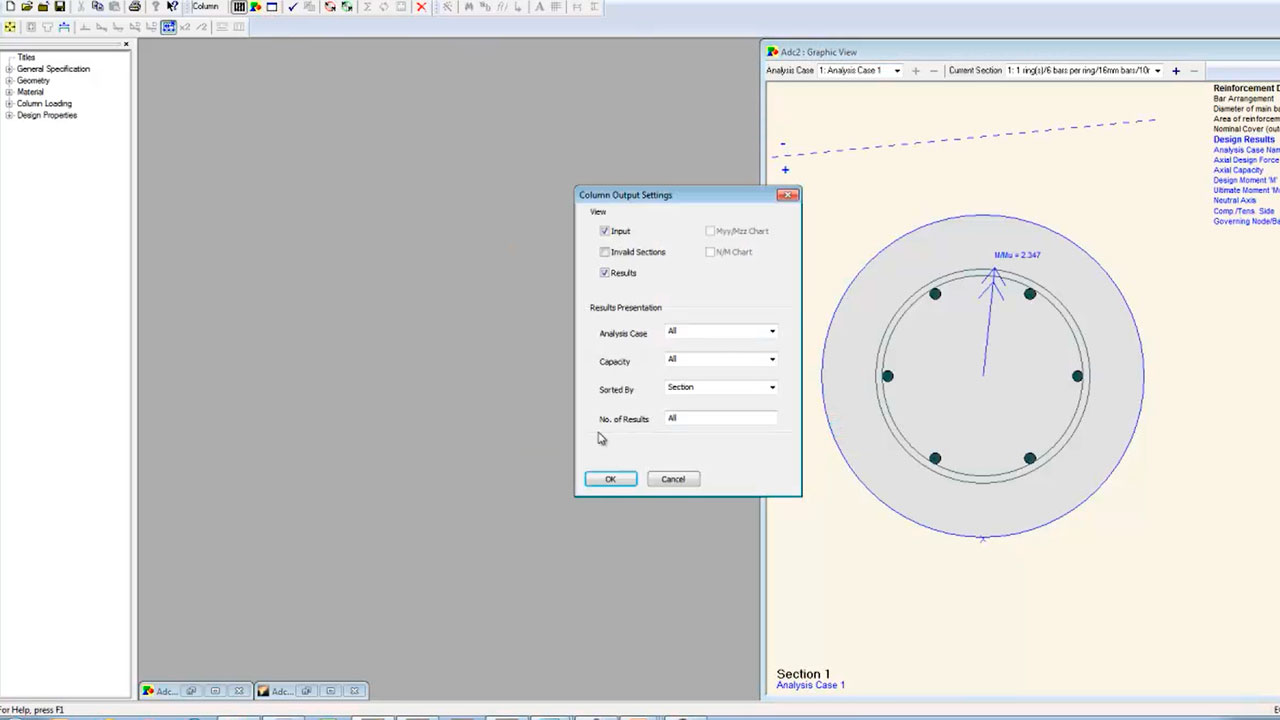Image resolution: width=1280 pixels, height=720 pixels.
Task: Toggle the Results checkbox
Action: [605, 273]
